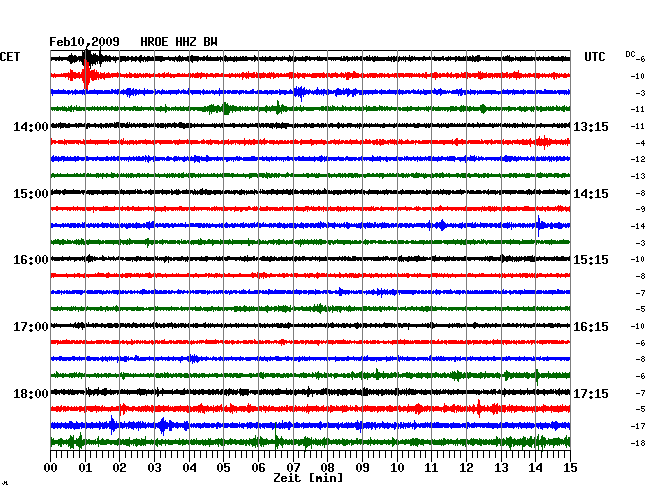Click the date label Feb10,2009
Image resolution: width=650 pixels, height=494 pixels.
pos(84,42)
